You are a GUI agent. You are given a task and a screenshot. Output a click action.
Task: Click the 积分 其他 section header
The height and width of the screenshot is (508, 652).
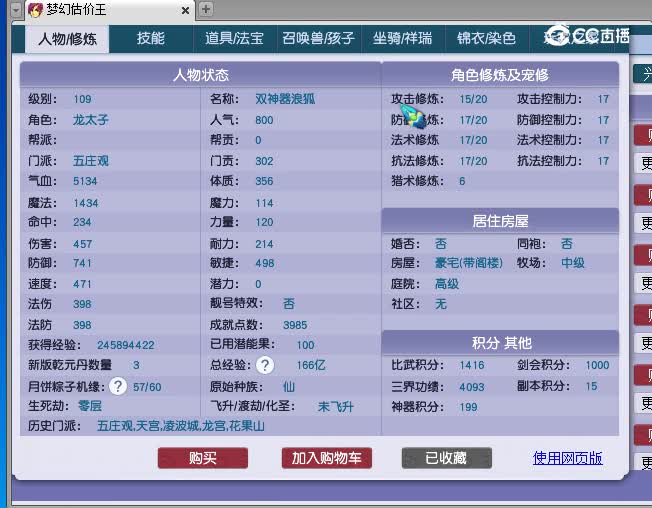click(501, 343)
